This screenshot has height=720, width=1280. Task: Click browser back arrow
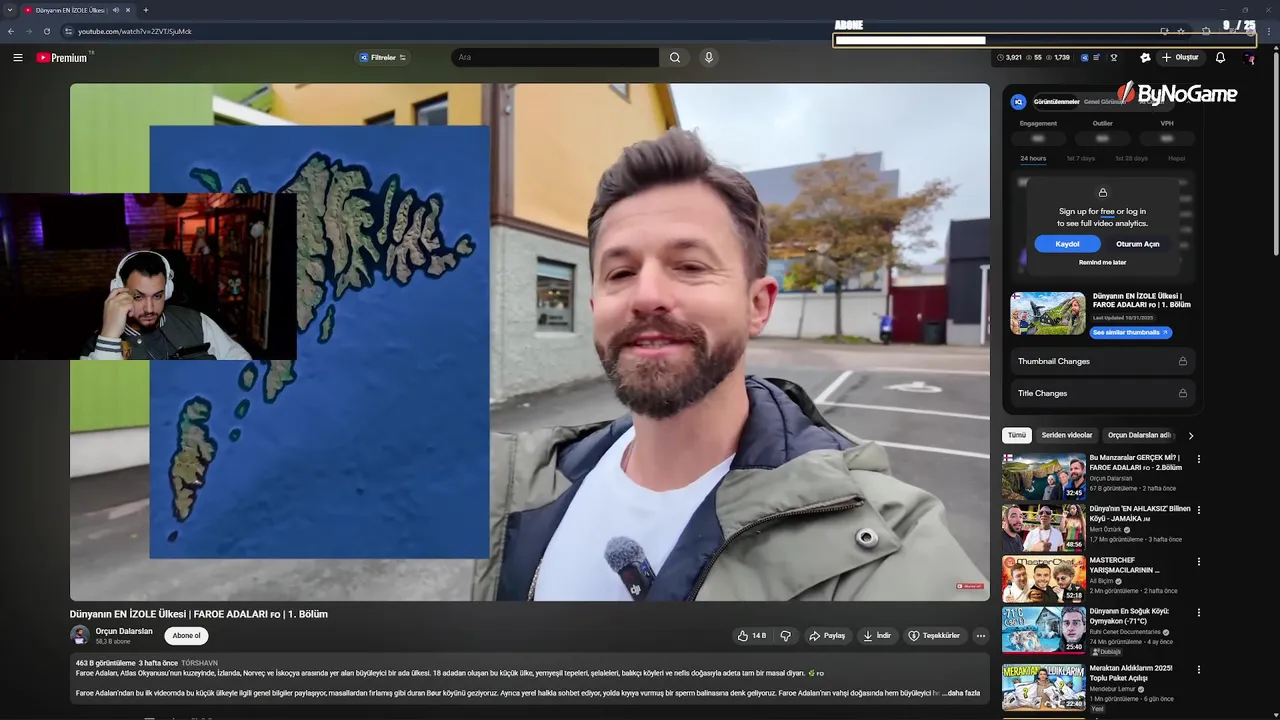pyautogui.click(x=10, y=31)
